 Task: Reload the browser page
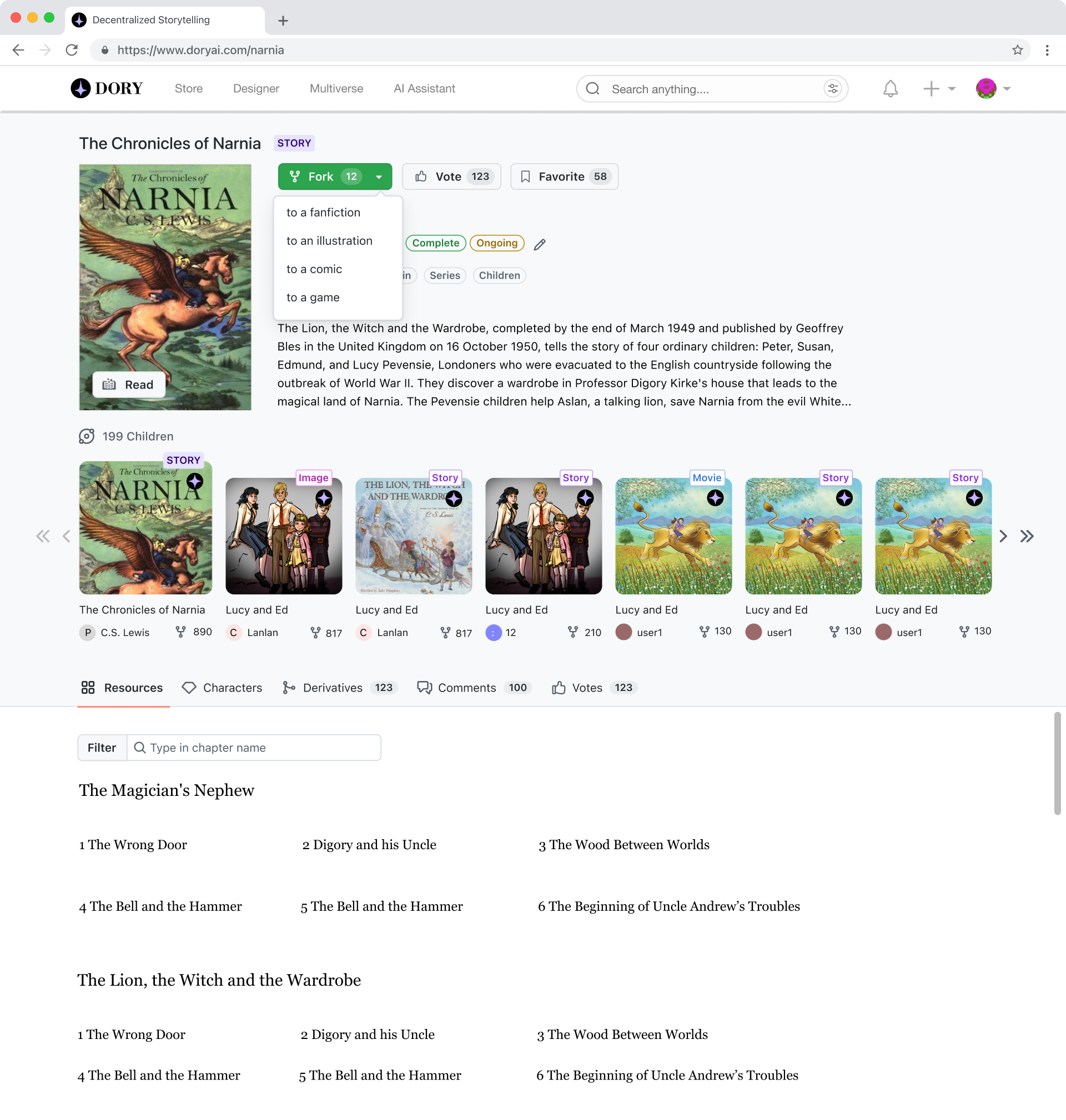point(72,50)
